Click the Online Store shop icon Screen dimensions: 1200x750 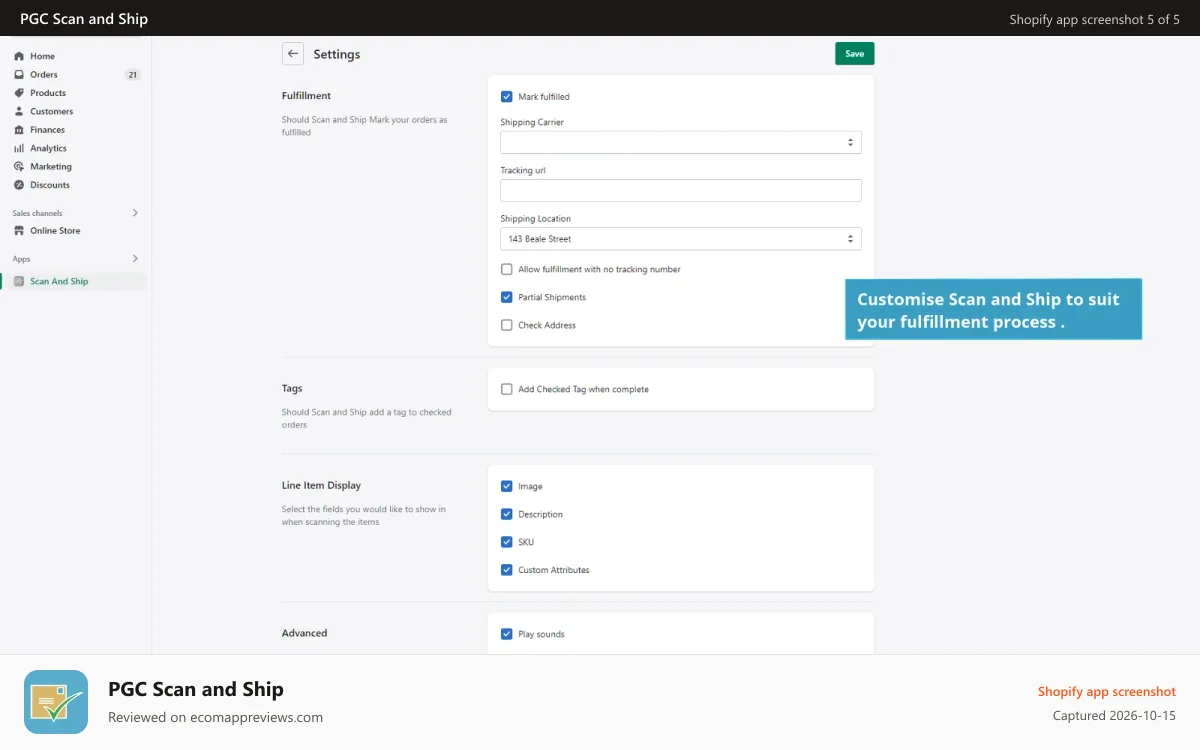(x=19, y=230)
